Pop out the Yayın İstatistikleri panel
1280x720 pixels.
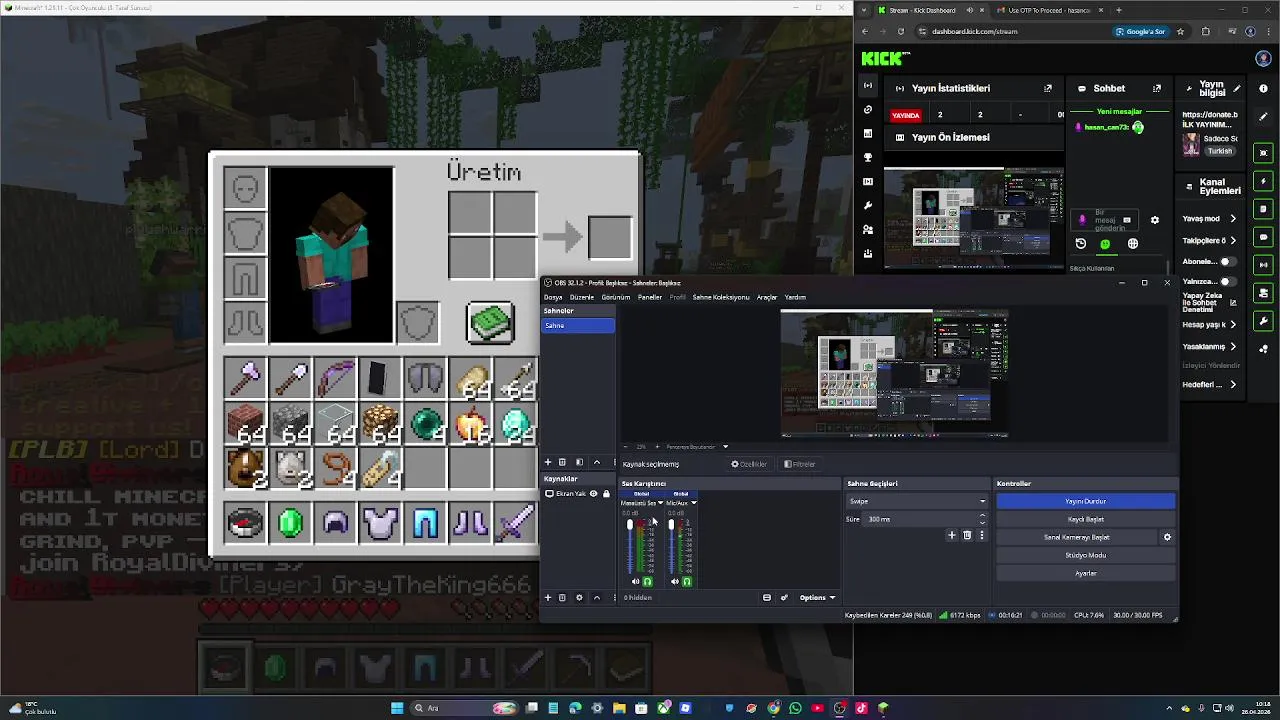click(x=1048, y=88)
